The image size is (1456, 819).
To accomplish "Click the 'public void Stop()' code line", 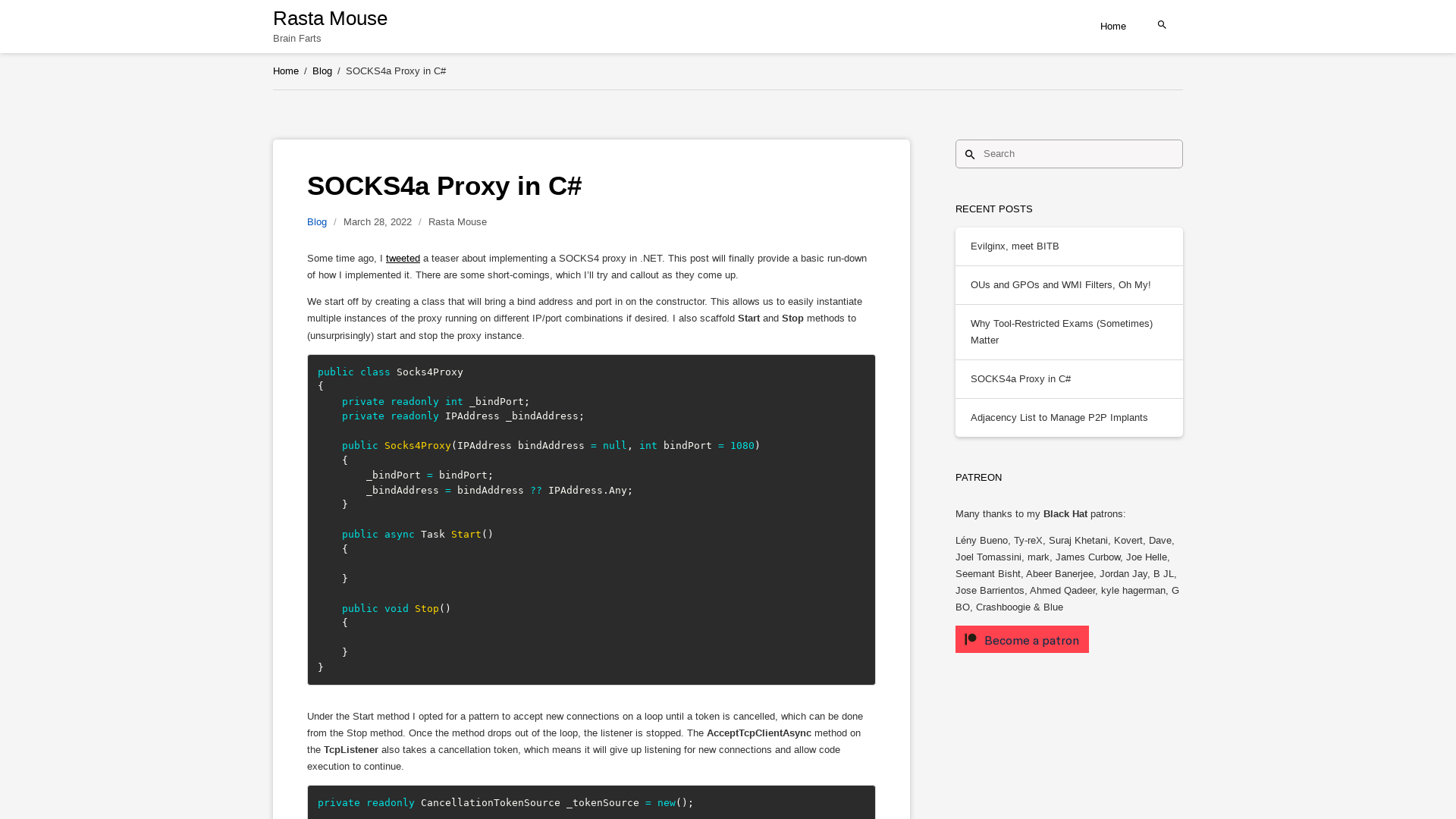I will 397,609.
